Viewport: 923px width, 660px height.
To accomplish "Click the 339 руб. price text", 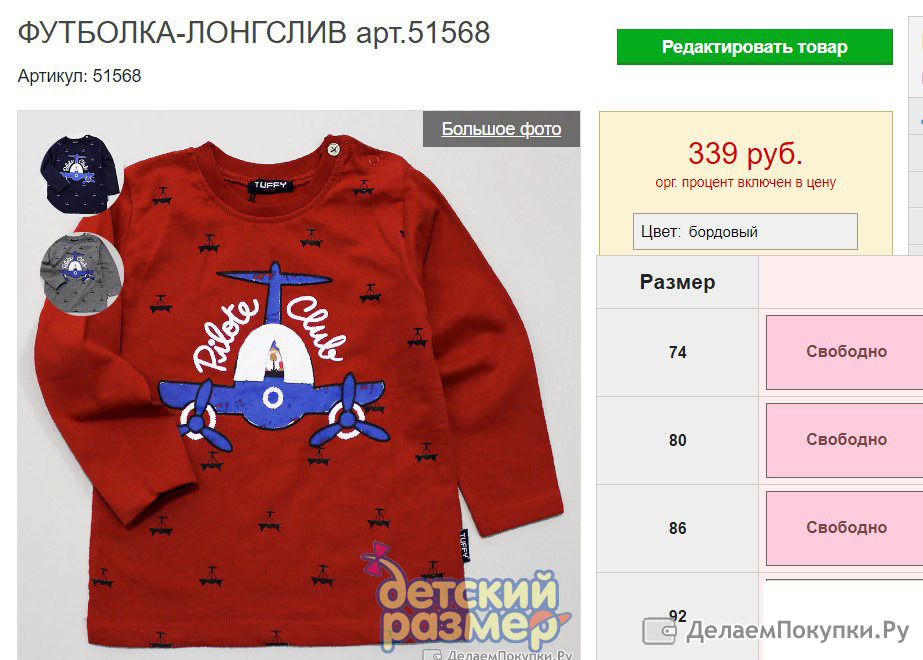I will pyautogui.click(x=745, y=153).
